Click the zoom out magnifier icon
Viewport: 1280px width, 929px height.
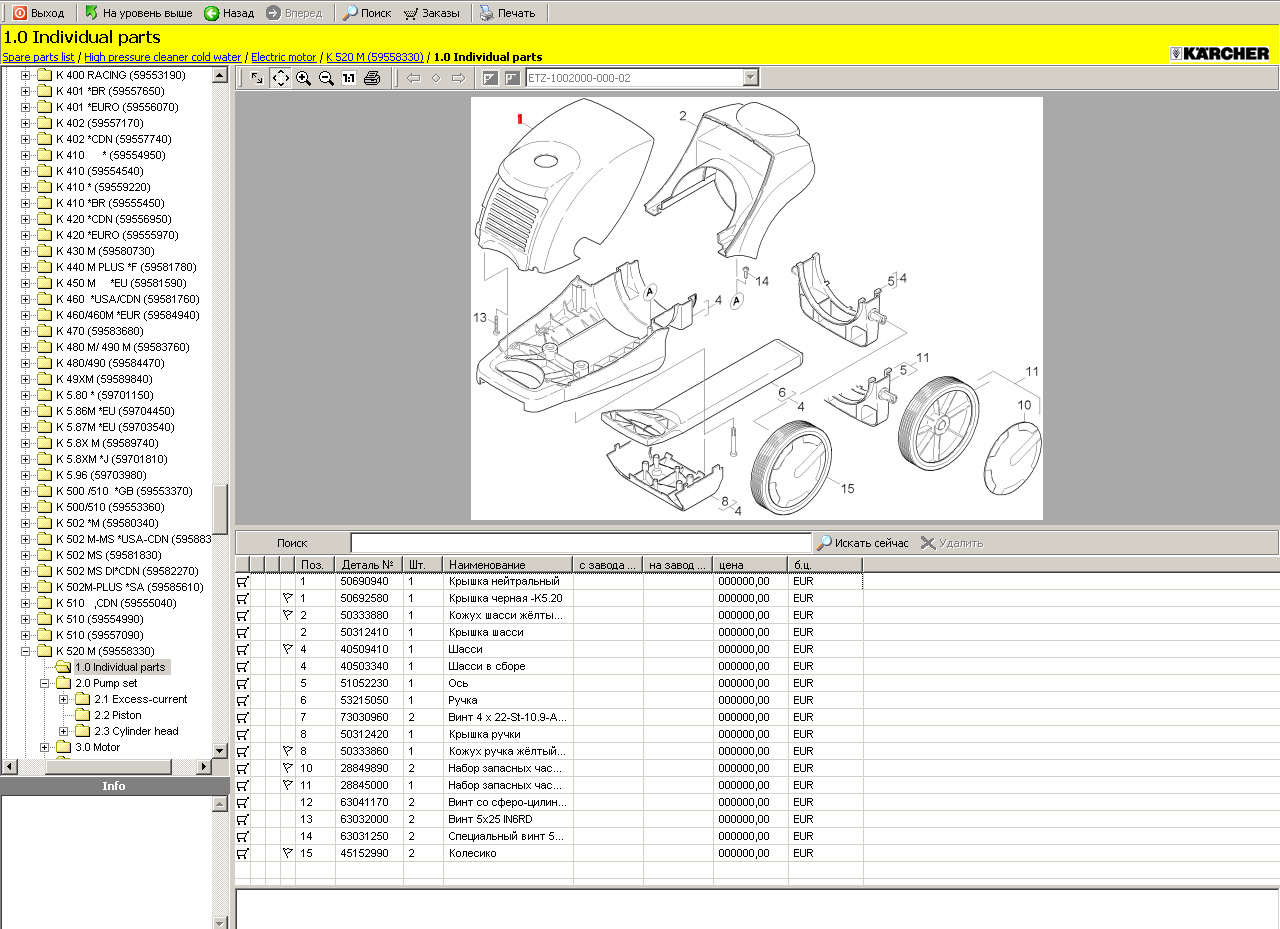[326, 78]
